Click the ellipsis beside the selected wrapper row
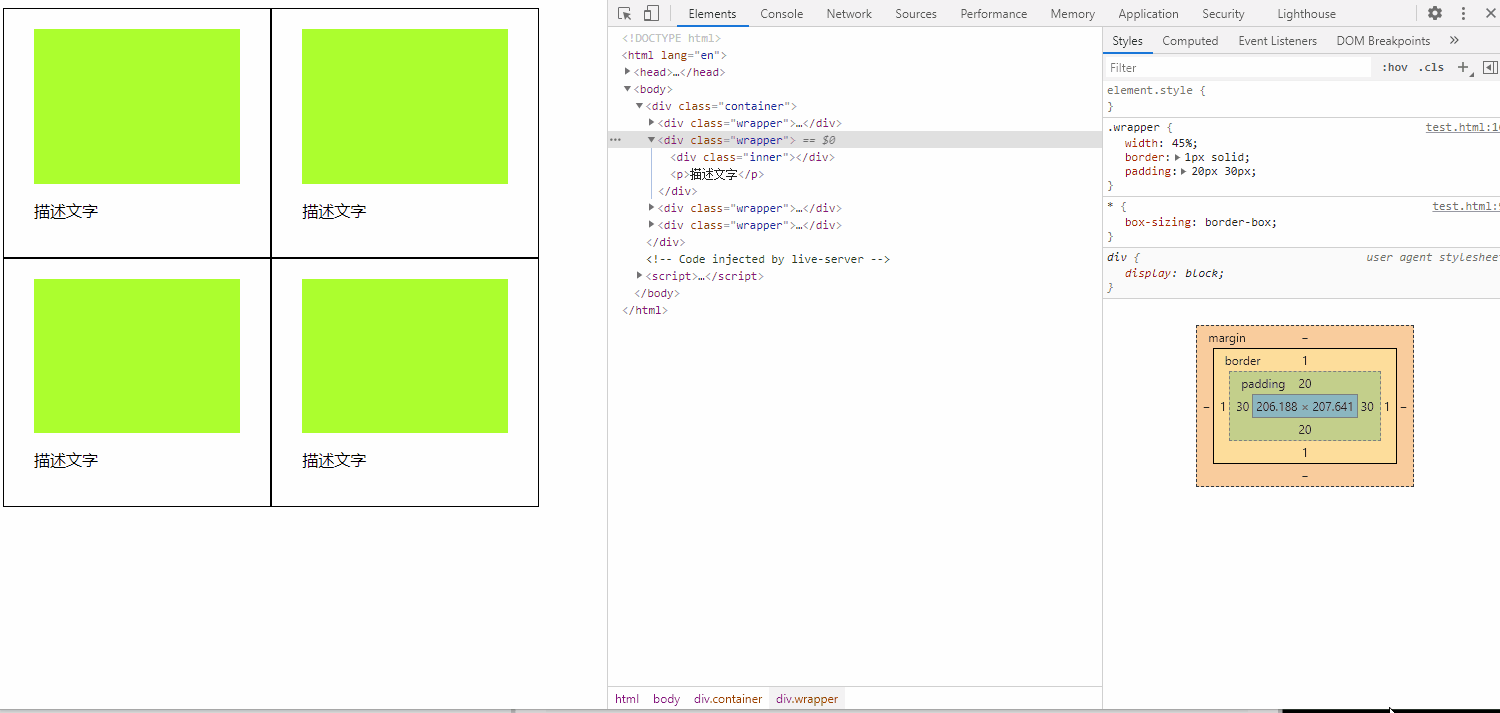This screenshot has width=1500, height=713. [616, 140]
